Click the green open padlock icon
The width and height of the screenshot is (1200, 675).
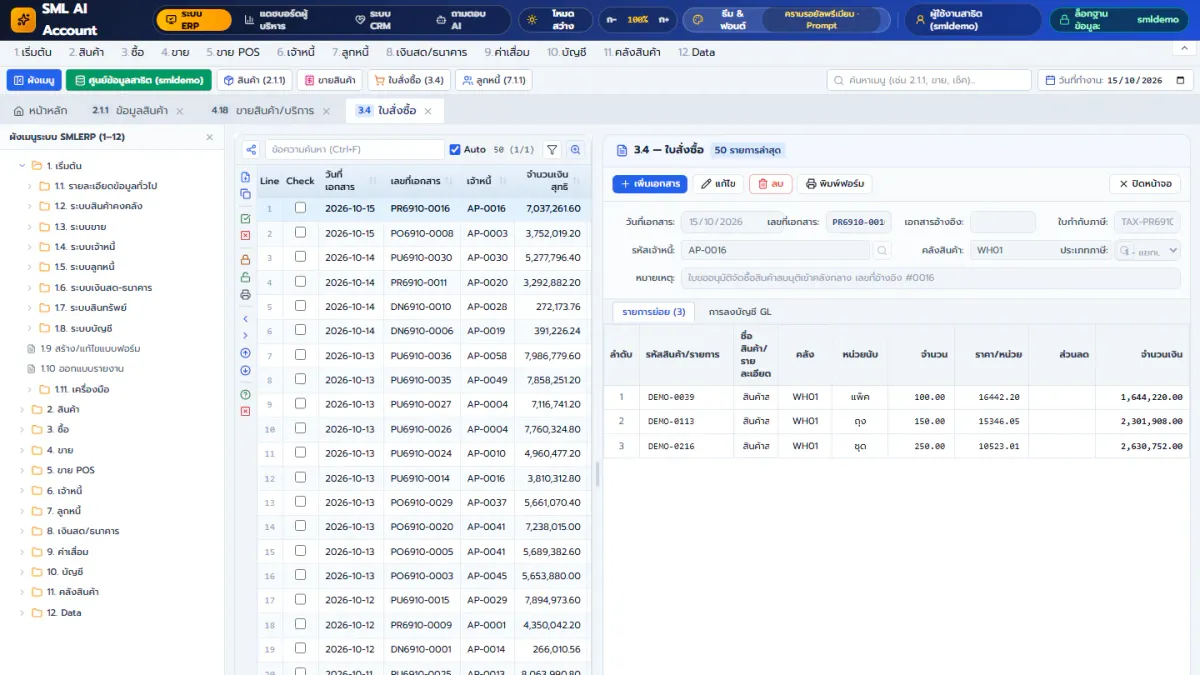tap(246, 277)
